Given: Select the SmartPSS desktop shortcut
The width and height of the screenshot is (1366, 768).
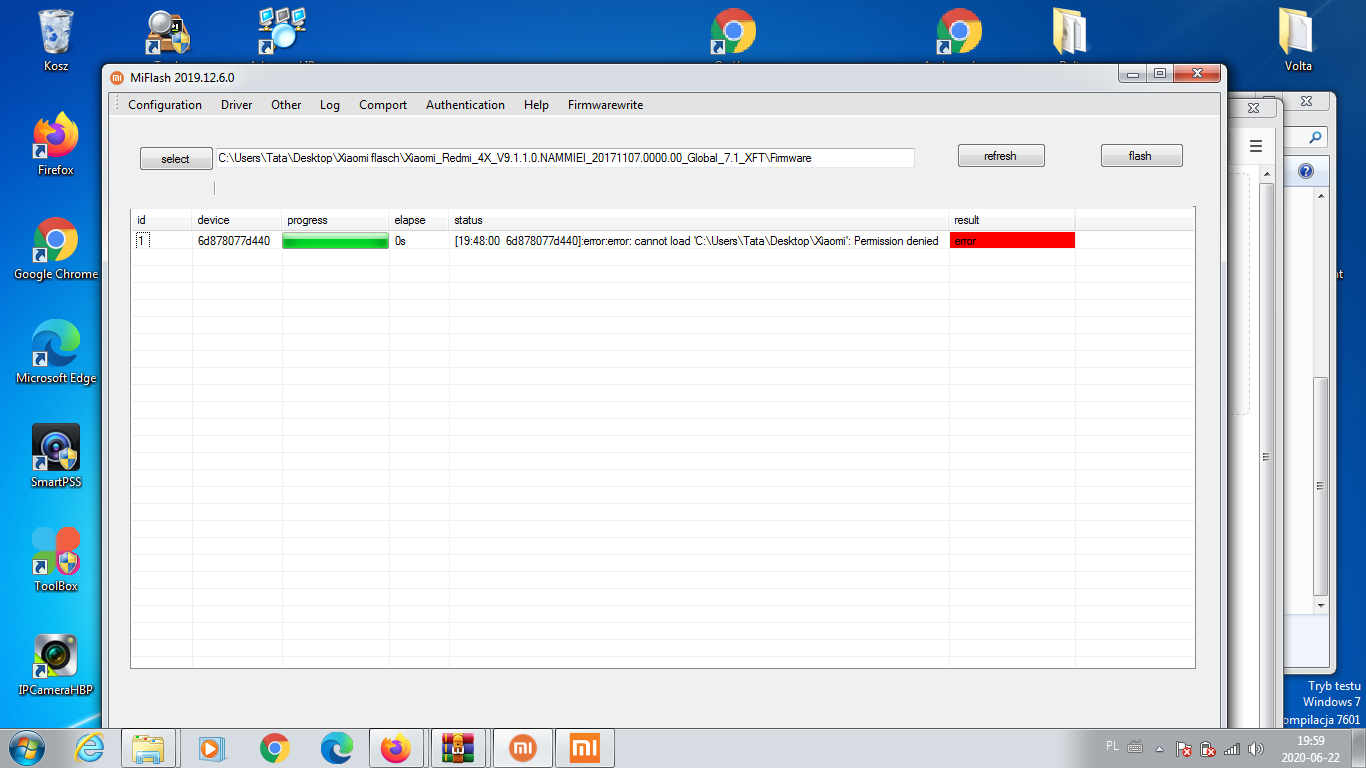Looking at the screenshot, I should coord(56,456).
